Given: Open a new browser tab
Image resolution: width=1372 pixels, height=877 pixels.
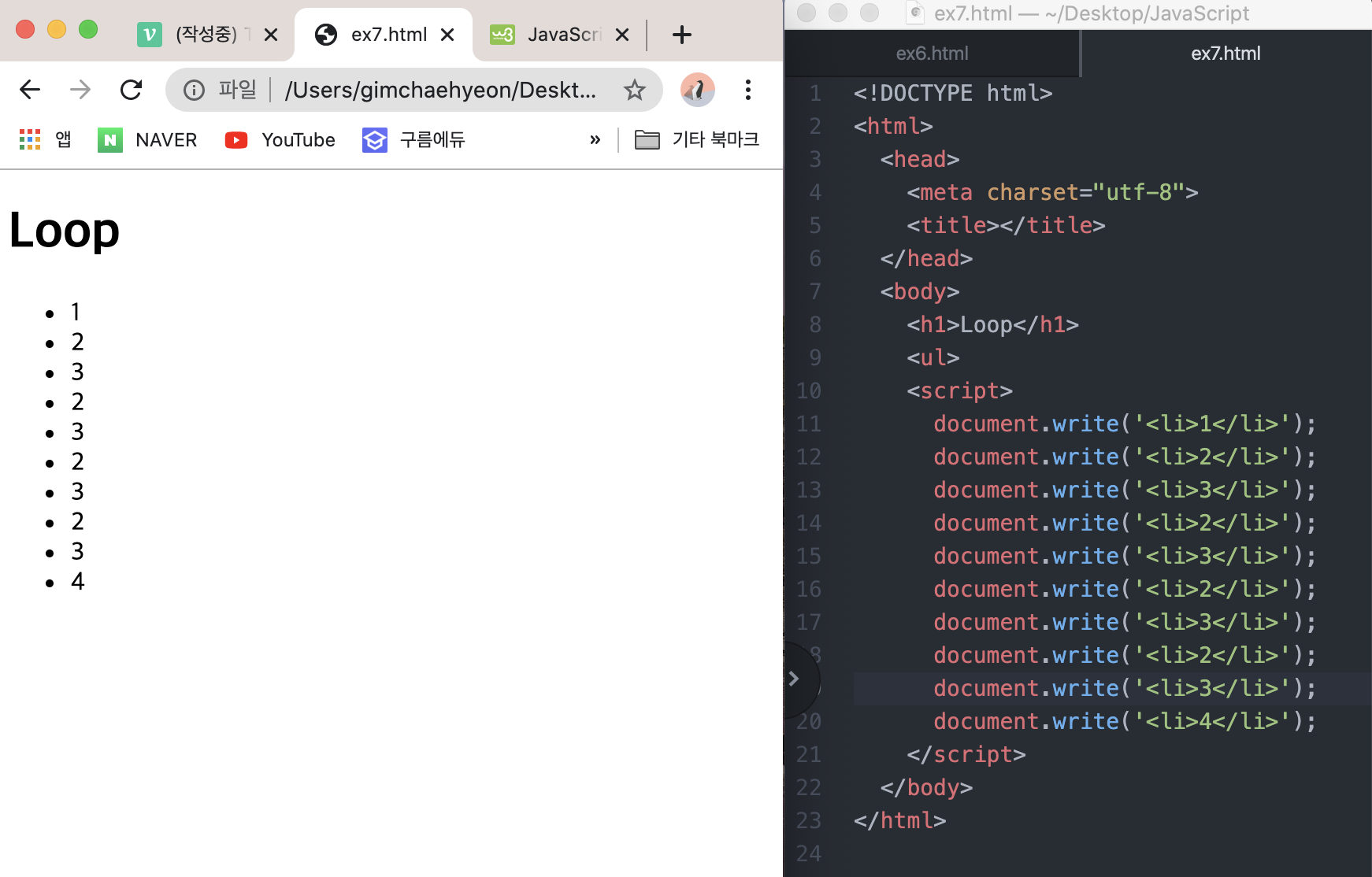Looking at the screenshot, I should (x=682, y=35).
